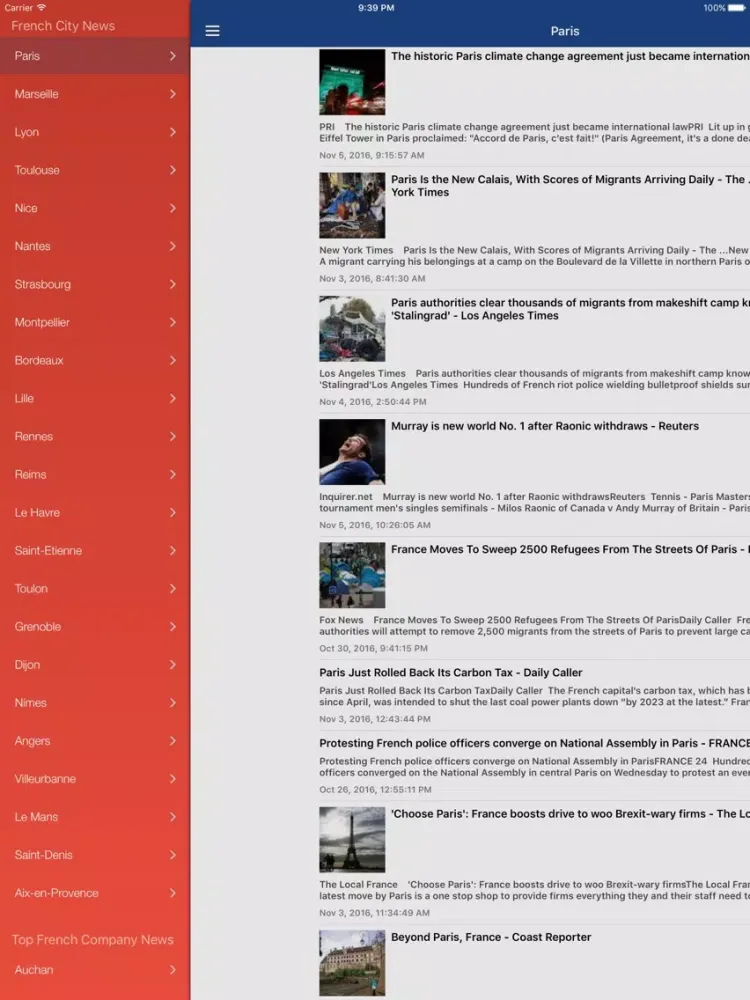
Task: Expand the Bordeaux chevron arrow
Action: pyautogui.click(x=173, y=360)
